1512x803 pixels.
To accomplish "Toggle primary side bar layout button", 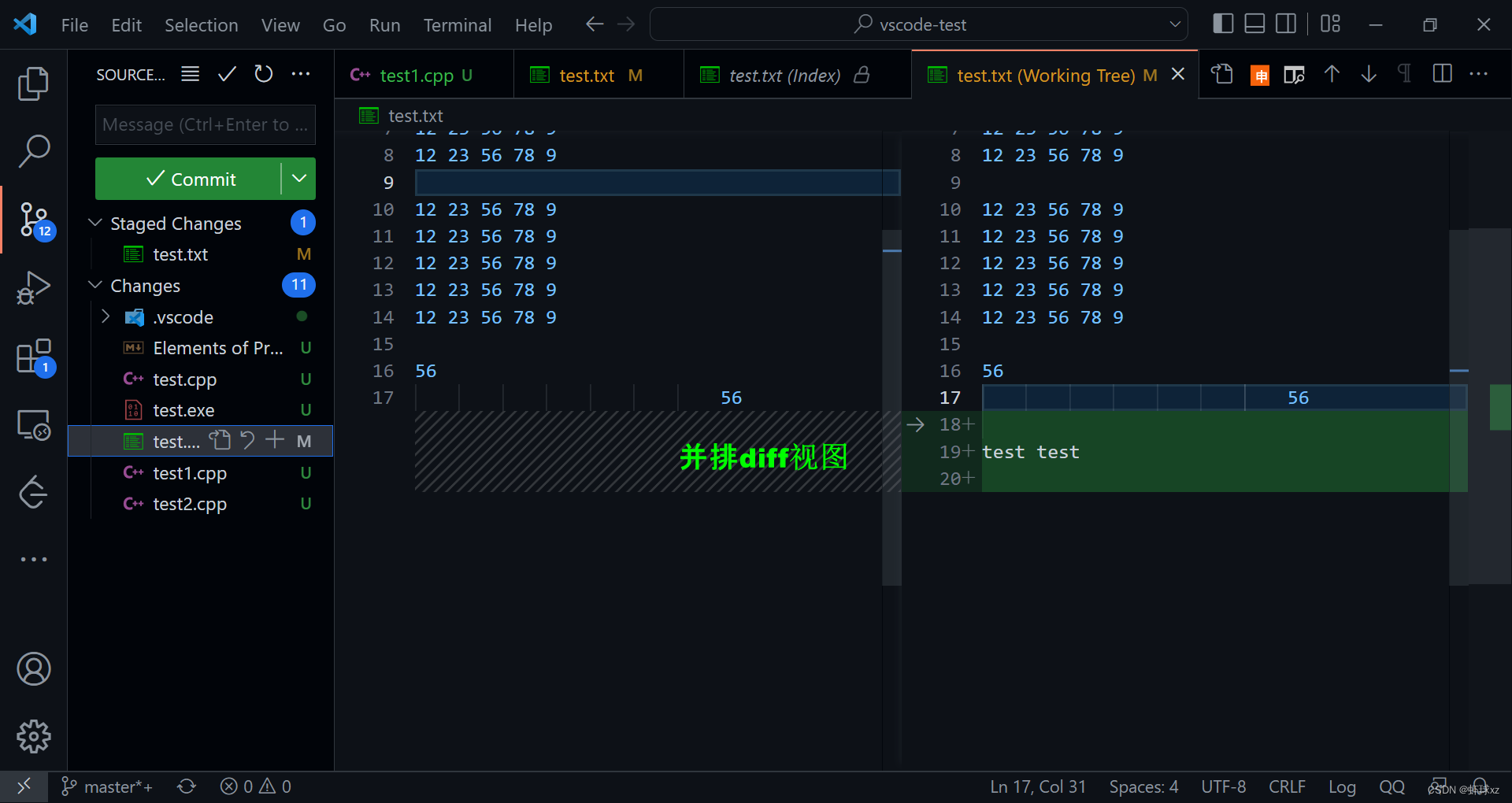I will tap(1223, 24).
